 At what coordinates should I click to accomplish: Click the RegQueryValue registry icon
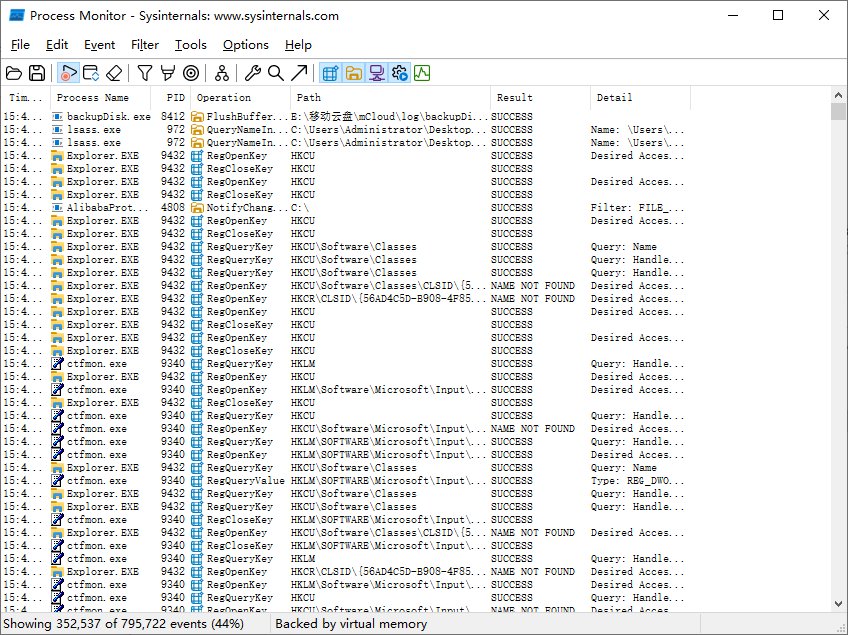197,480
